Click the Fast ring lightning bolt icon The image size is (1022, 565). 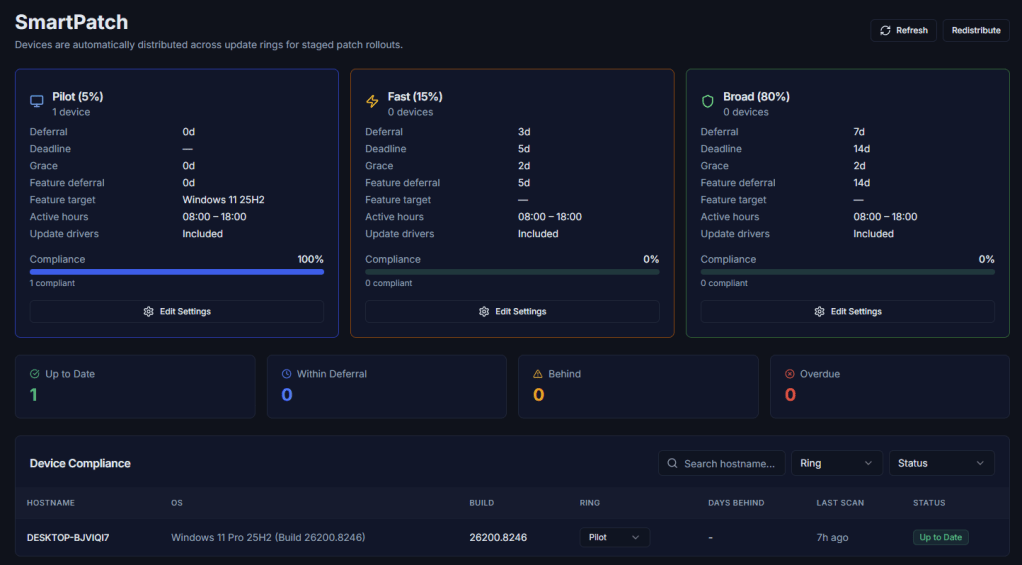[x=372, y=101]
